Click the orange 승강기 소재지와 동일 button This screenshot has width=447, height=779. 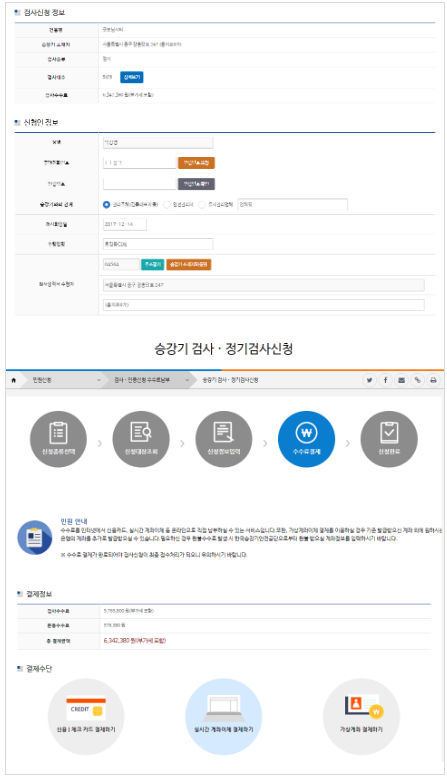tap(189, 264)
